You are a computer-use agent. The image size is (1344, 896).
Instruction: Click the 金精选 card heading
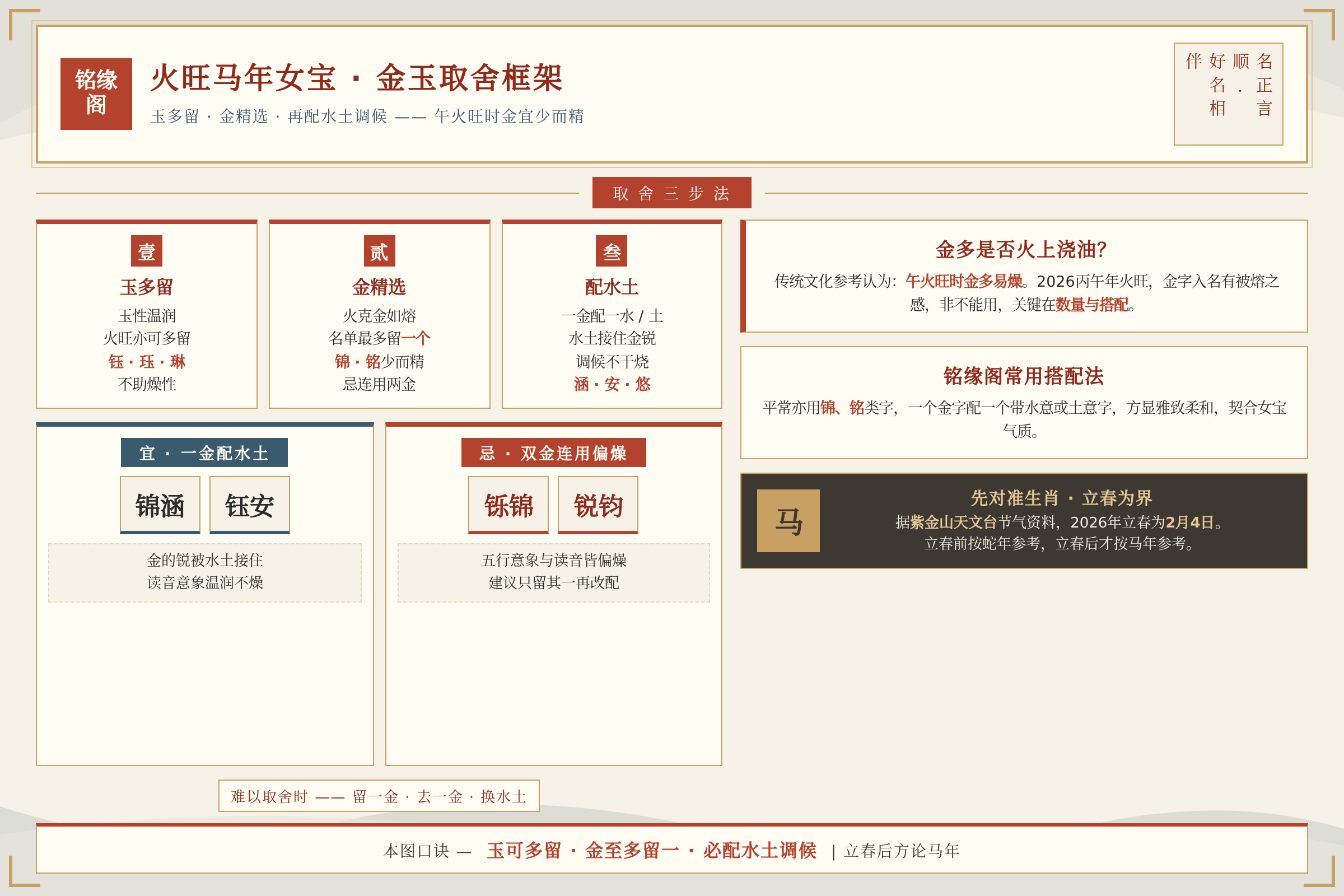(379, 287)
